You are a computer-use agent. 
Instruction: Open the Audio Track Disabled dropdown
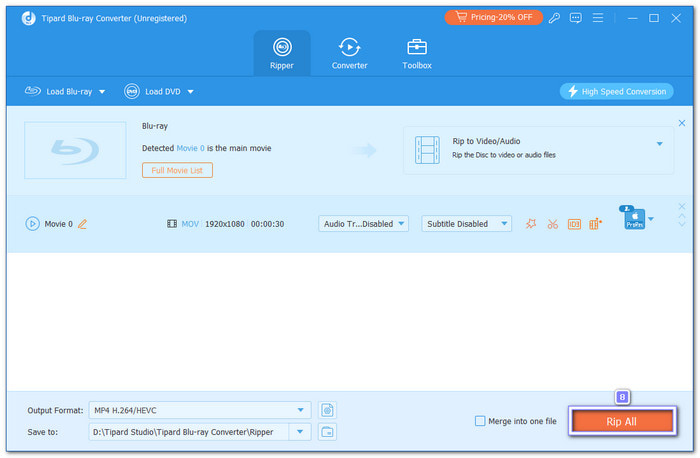pyautogui.click(x=363, y=224)
